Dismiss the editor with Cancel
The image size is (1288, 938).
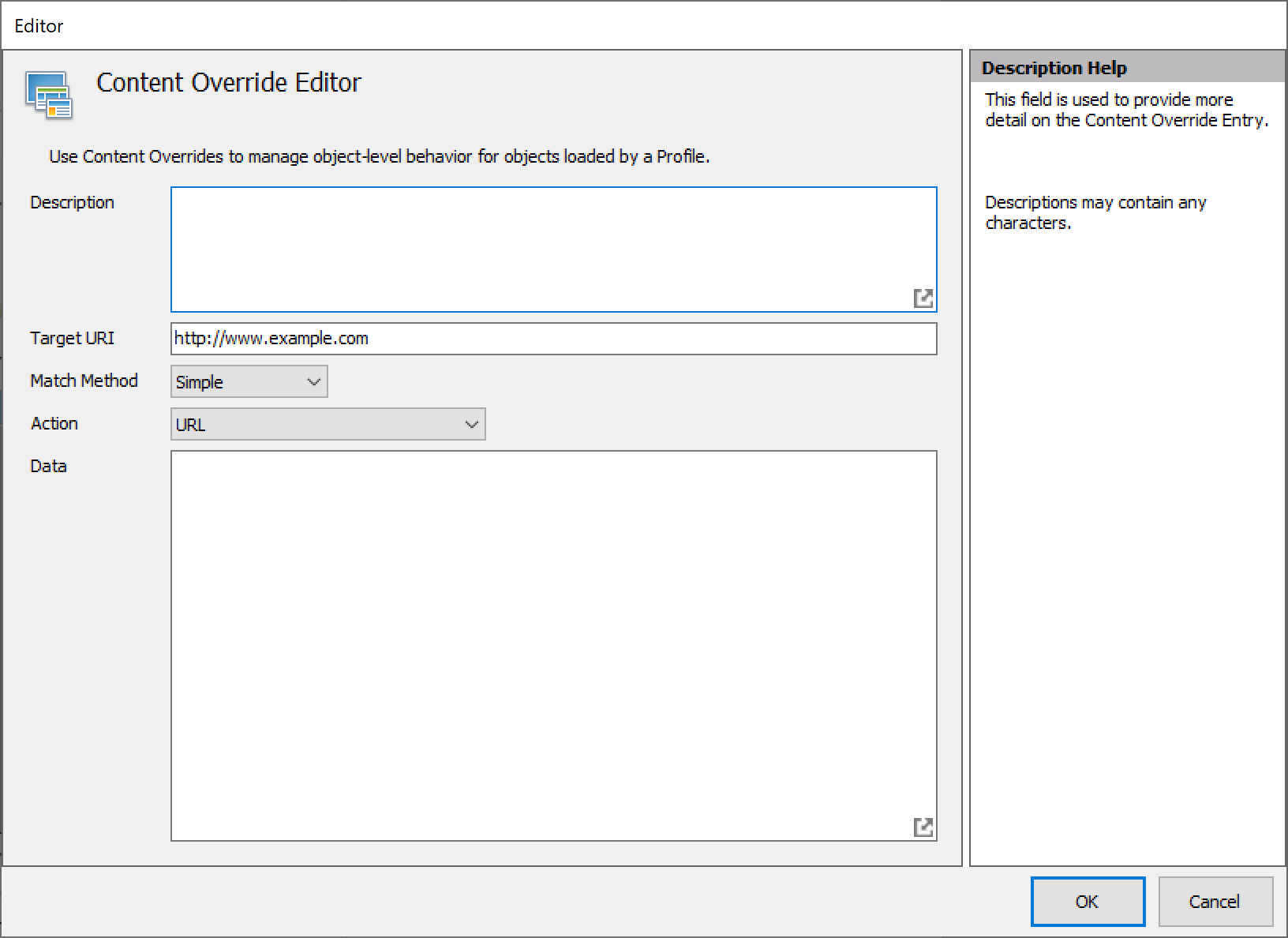[x=1215, y=902]
